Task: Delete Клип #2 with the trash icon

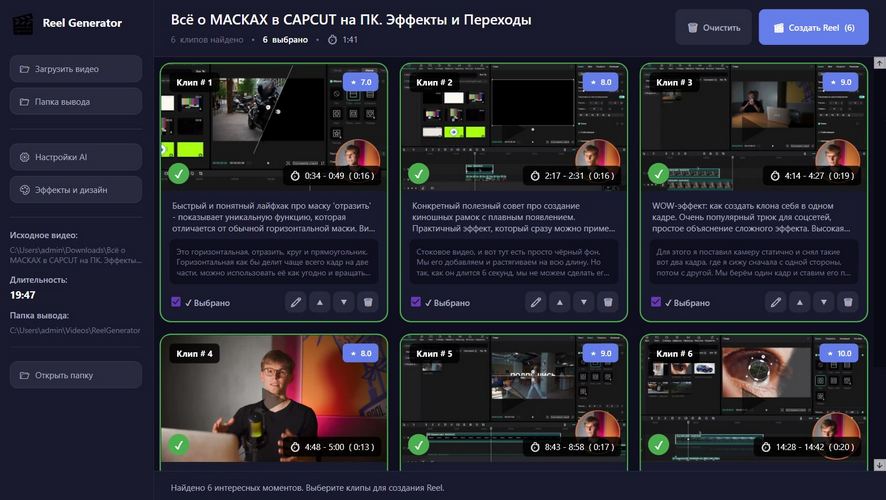Action: (608, 302)
